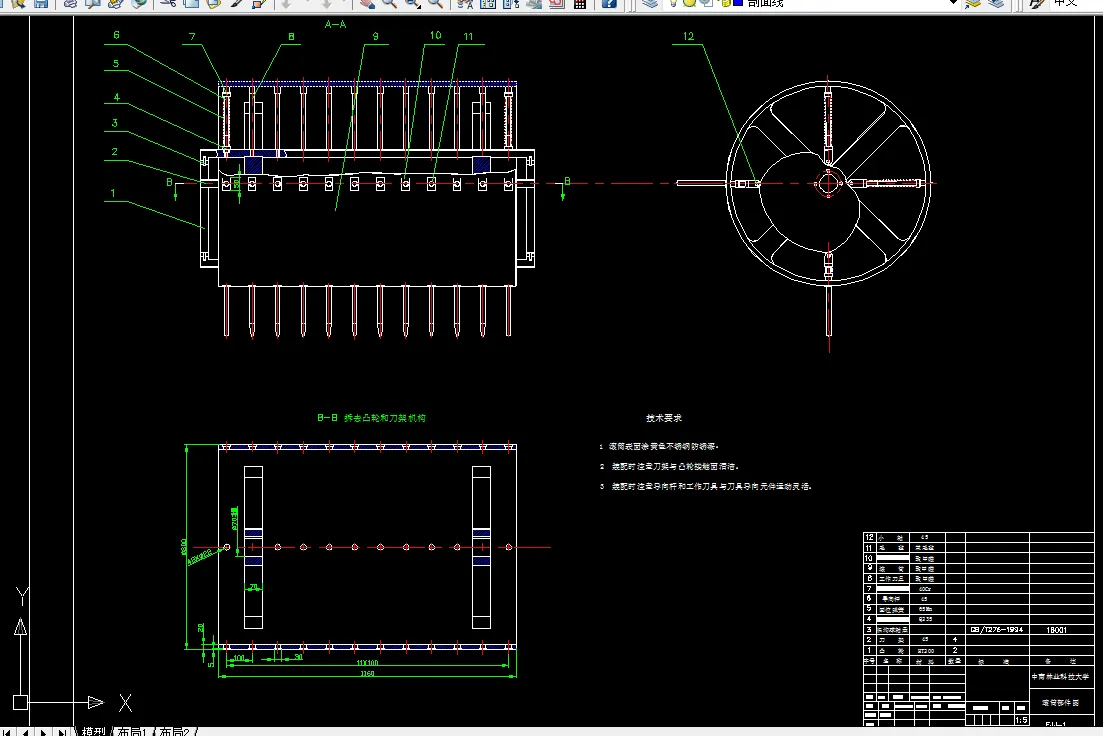Open the Properties palette icon
The height and width of the screenshot is (736, 1103).
pyautogui.click(x=465, y=4)
